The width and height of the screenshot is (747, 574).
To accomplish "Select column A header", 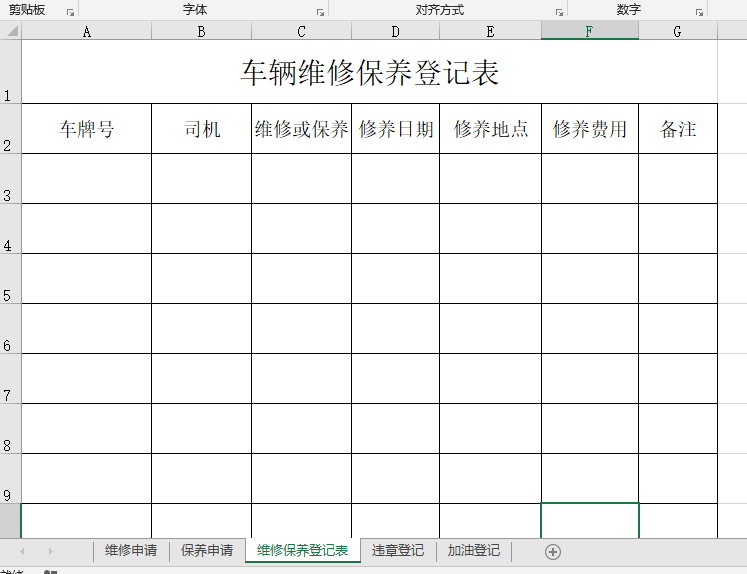I will 87,31.
